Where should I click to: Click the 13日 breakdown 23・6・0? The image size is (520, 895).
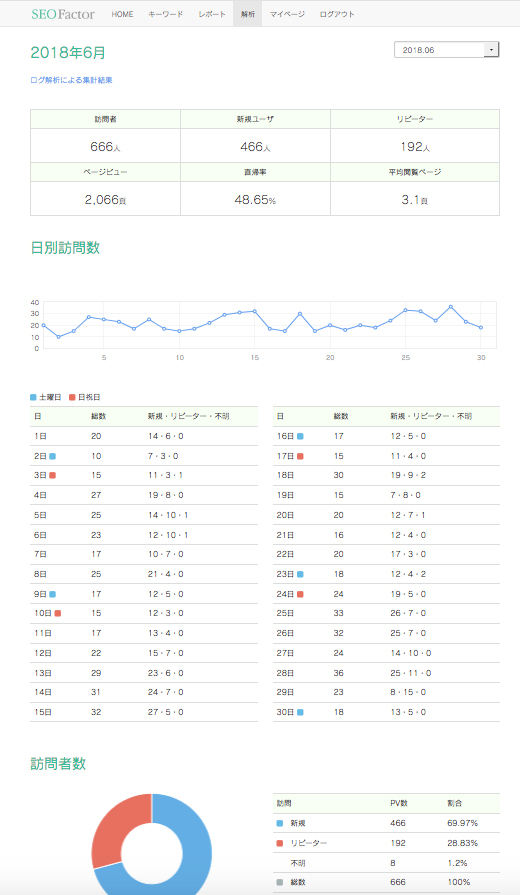[166, 673]
